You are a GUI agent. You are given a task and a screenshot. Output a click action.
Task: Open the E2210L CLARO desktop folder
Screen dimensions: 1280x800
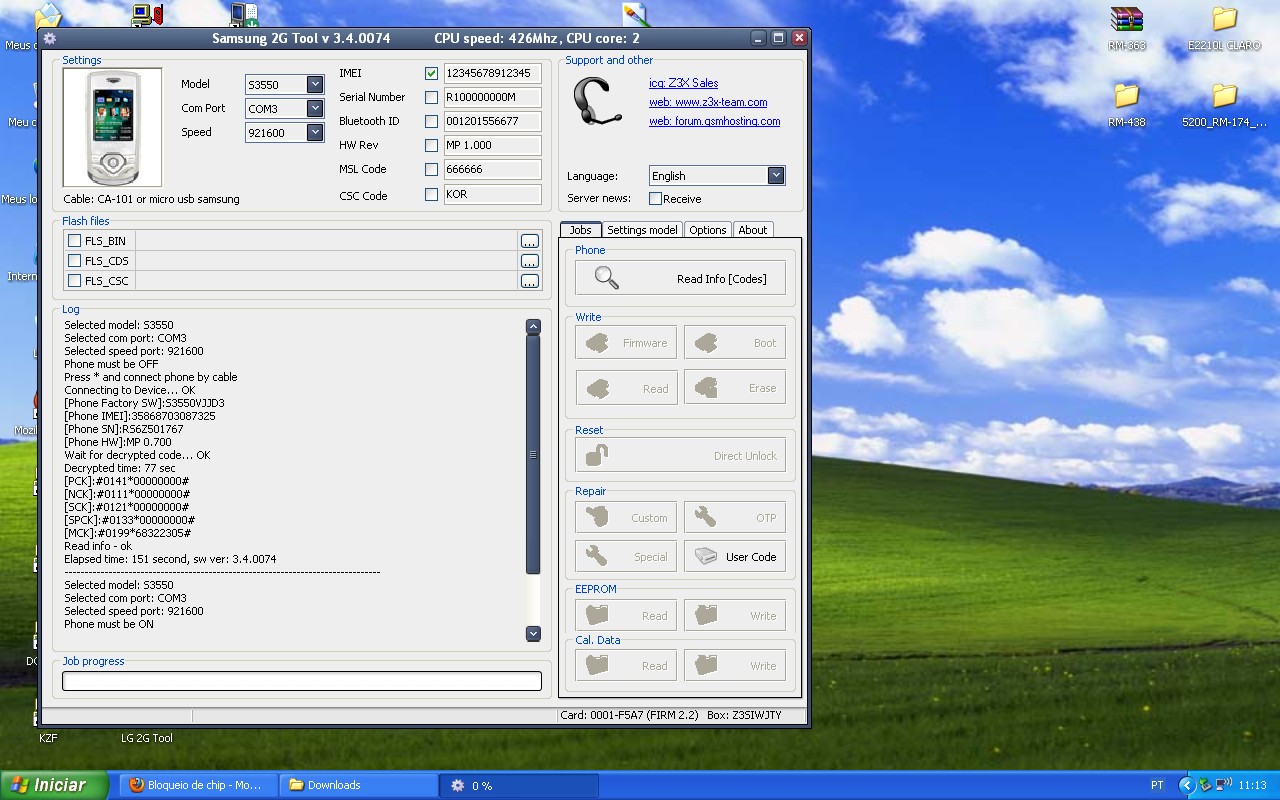(1224, 29)
